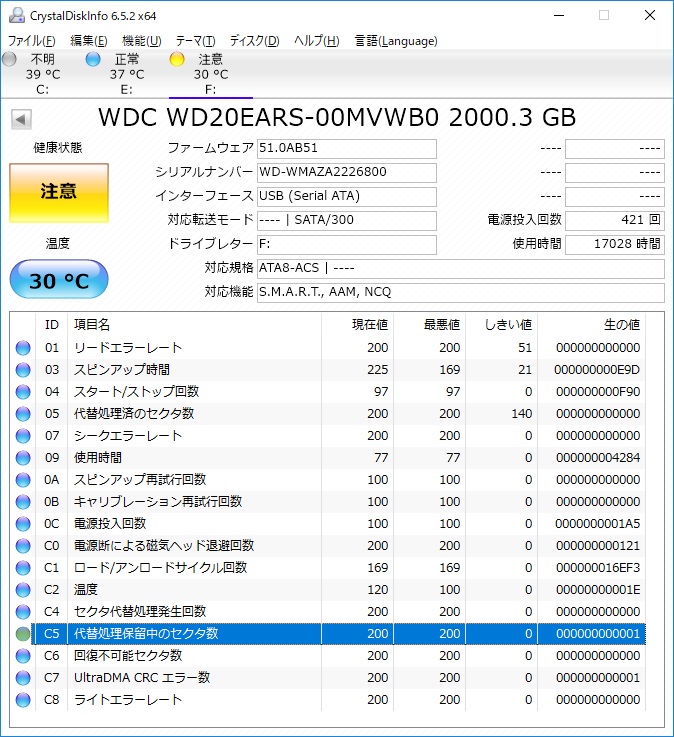Click status orb of row C6 回復不可能セクタ数

[23, 656]
